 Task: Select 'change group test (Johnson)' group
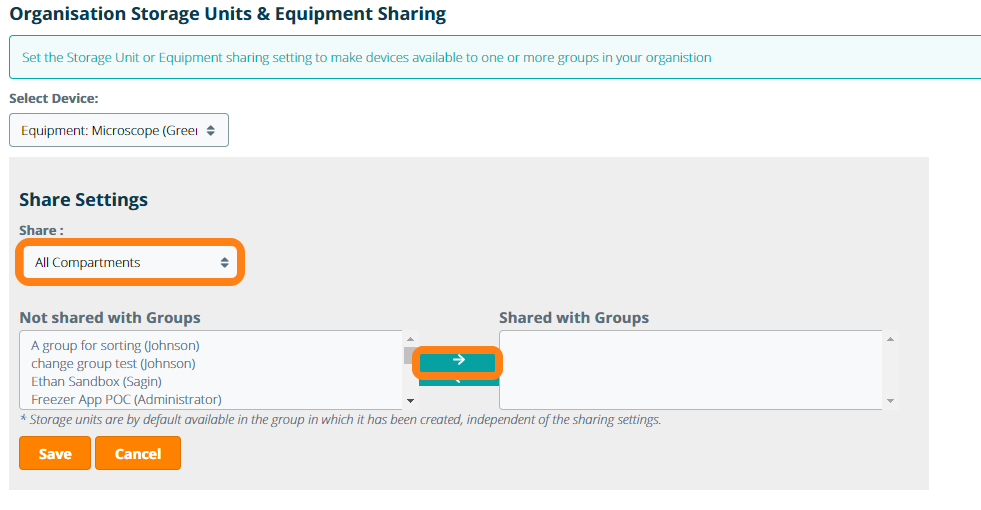click(x=113, y=363)
